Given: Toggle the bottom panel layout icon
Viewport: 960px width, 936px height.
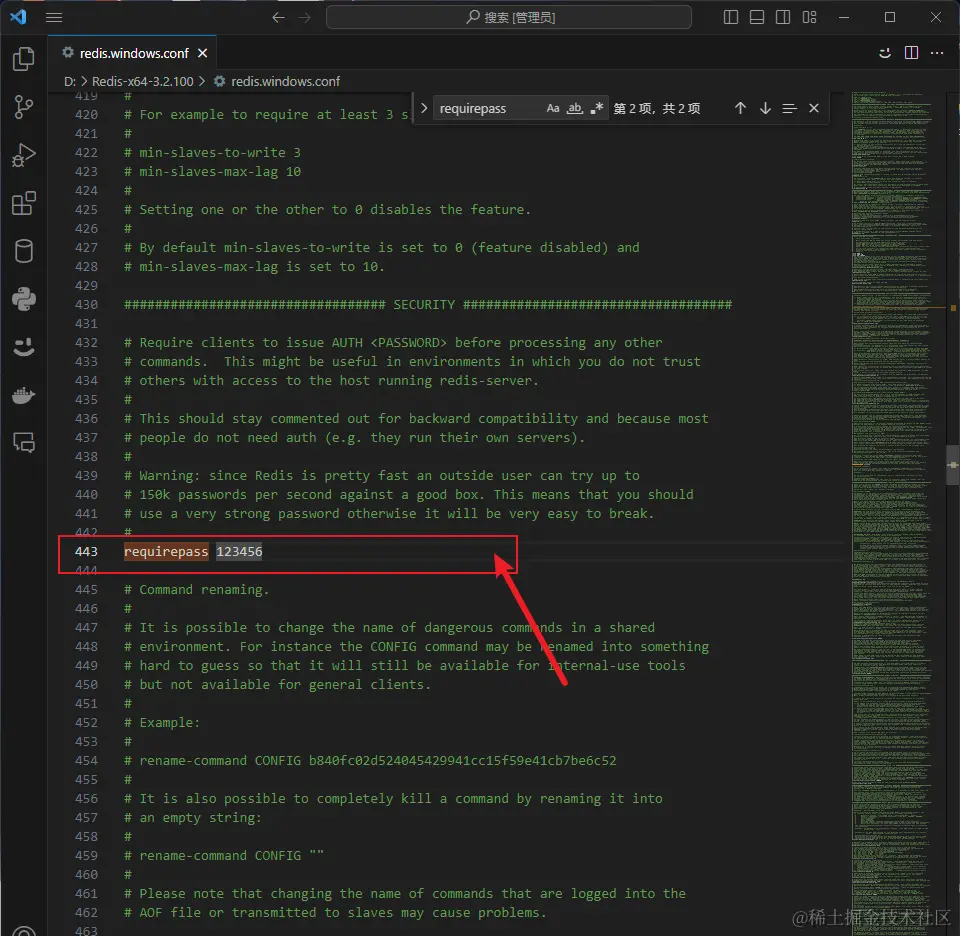Looking at the screenshot, I should point(757,17).
